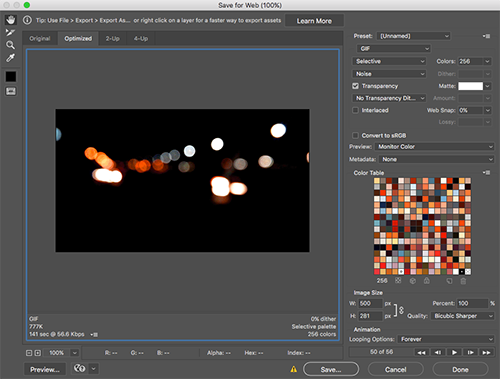Open the Metadata None dropdown
Screen dimensions: 500x379
tap(436, 159)
